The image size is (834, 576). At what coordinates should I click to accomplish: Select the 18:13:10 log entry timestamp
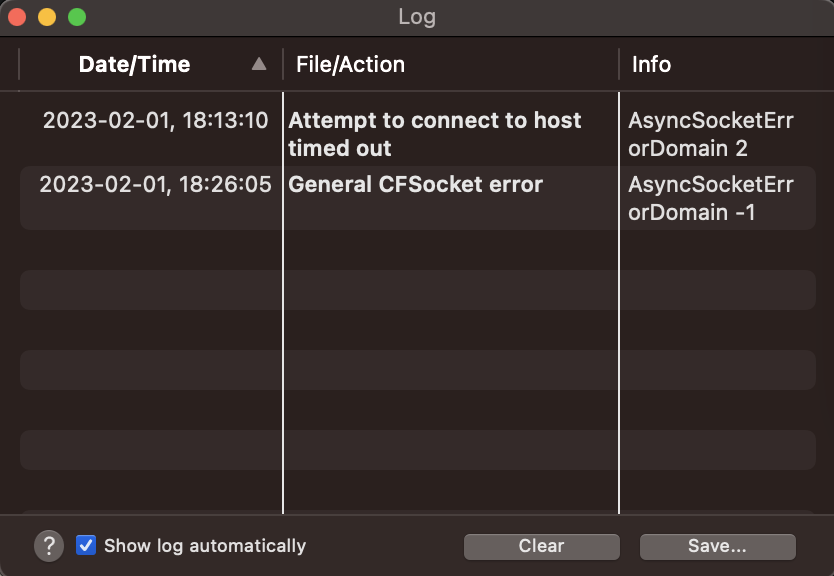coord(155,120)
